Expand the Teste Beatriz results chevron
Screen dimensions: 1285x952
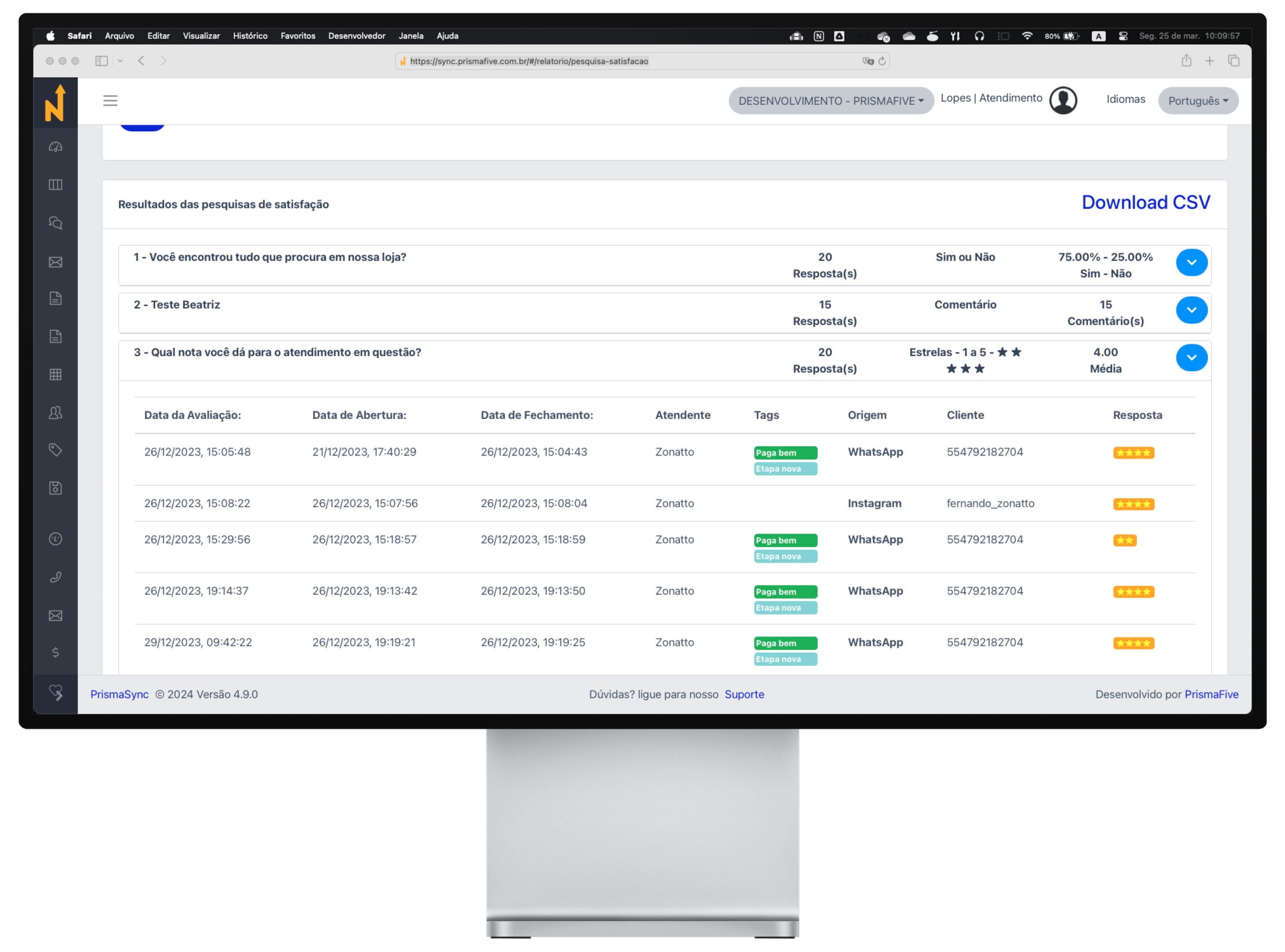pyautogui.click(x=1191, y=310)
